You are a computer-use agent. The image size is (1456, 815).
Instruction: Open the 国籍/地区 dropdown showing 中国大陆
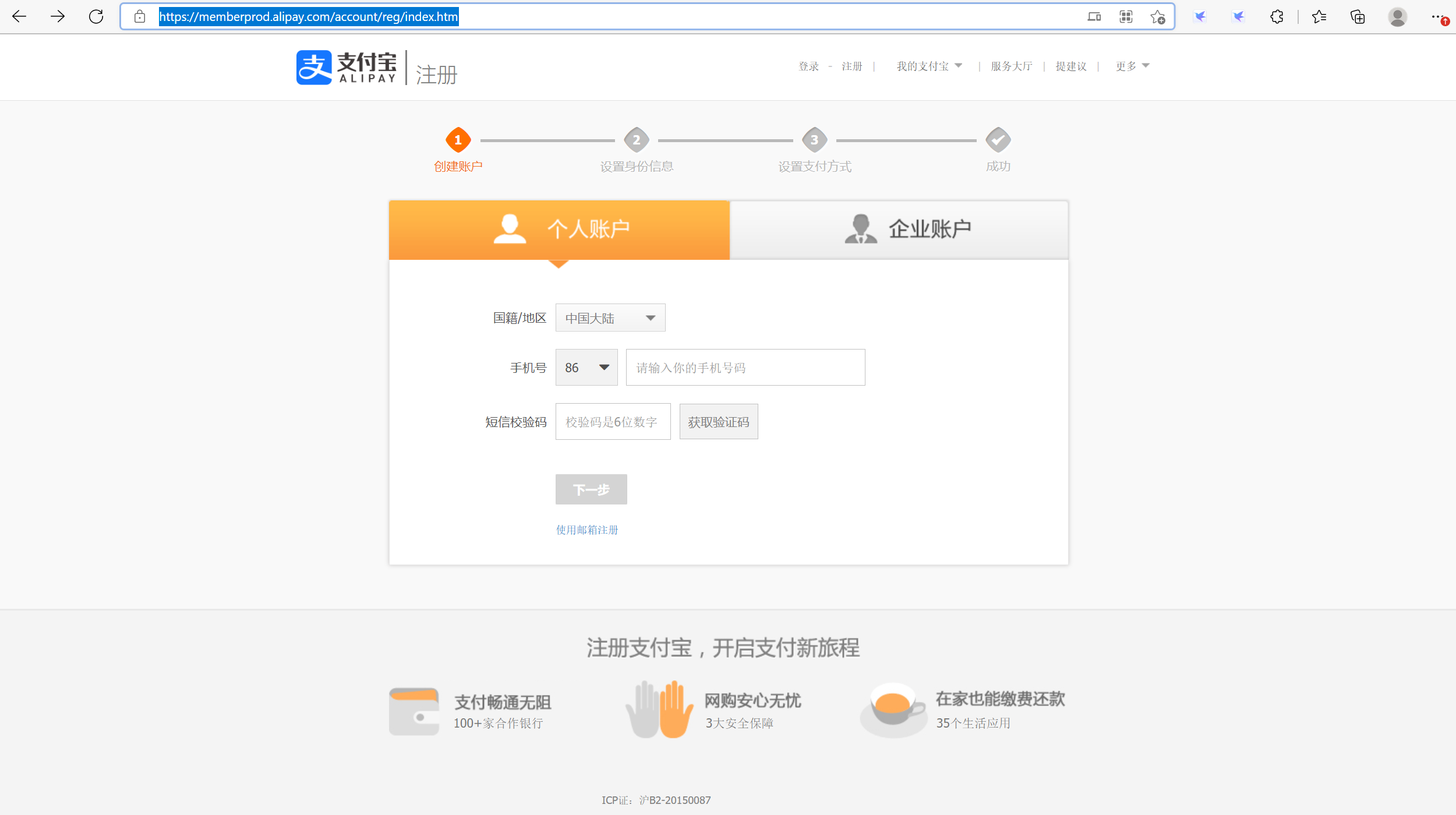click(609, 317)
